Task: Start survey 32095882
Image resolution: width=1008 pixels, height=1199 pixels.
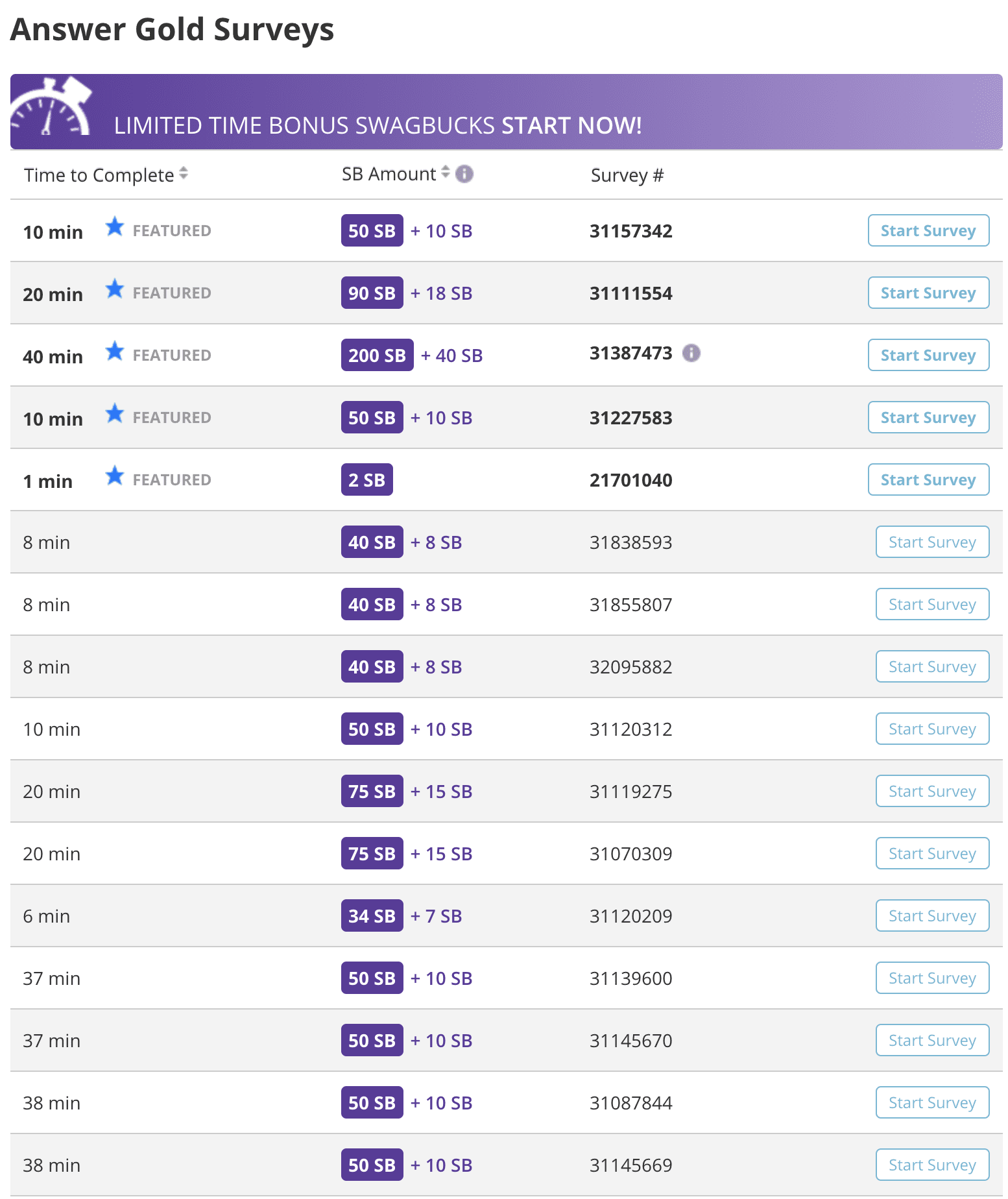Action: point(932,666)
